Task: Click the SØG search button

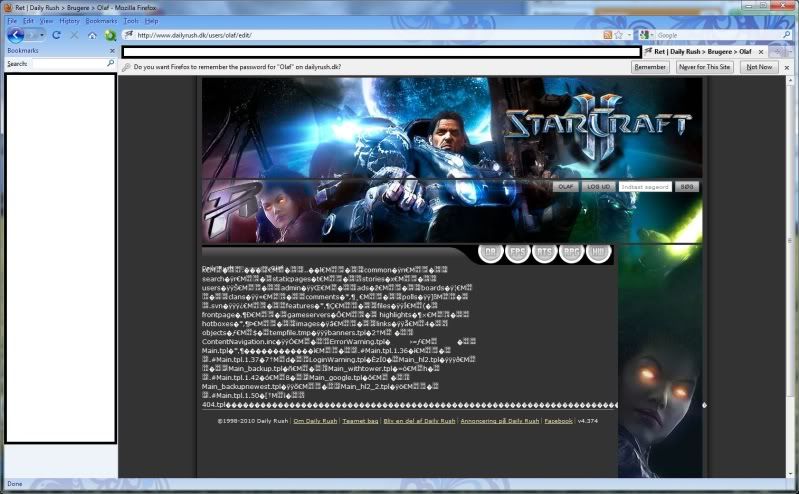Action: pos(686,187)
